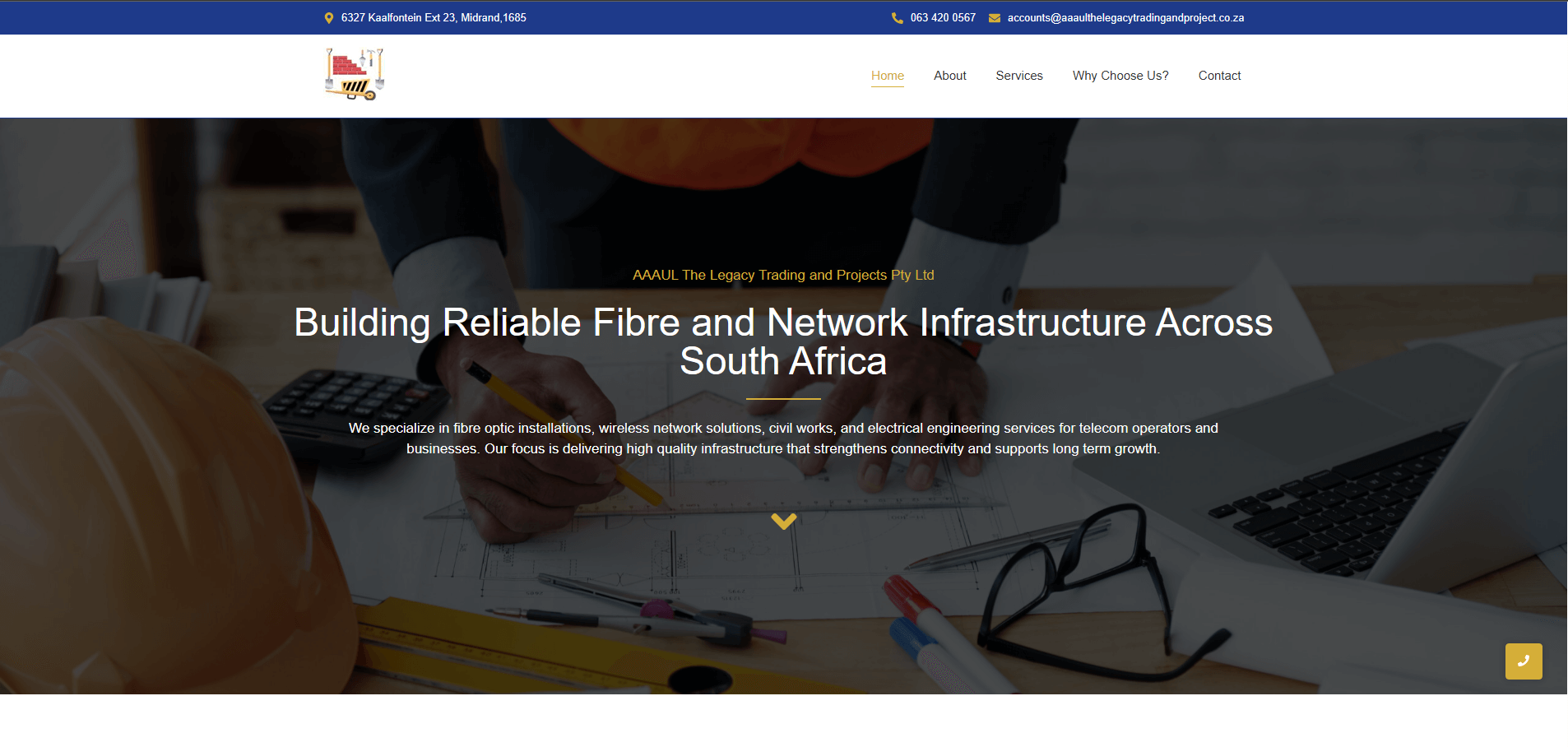Image resolution: width=1568 pixels, height=747 pixels.
Task: Click the 063 420 0567 phone number
Action: [943, 18]
